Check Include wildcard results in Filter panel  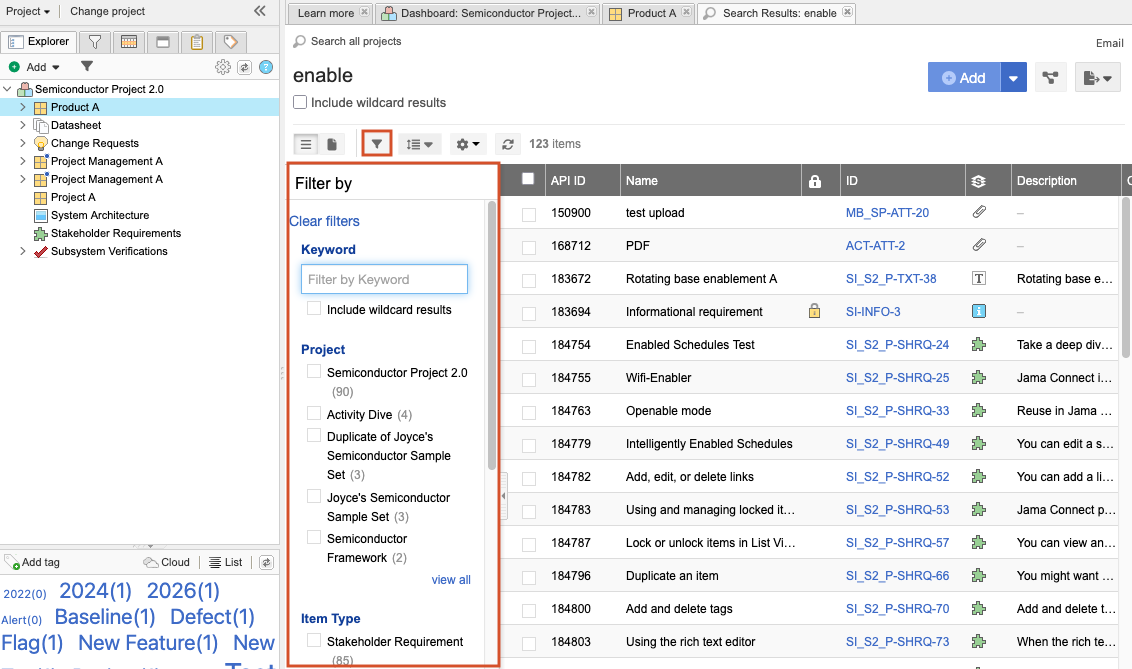point(314,308)
